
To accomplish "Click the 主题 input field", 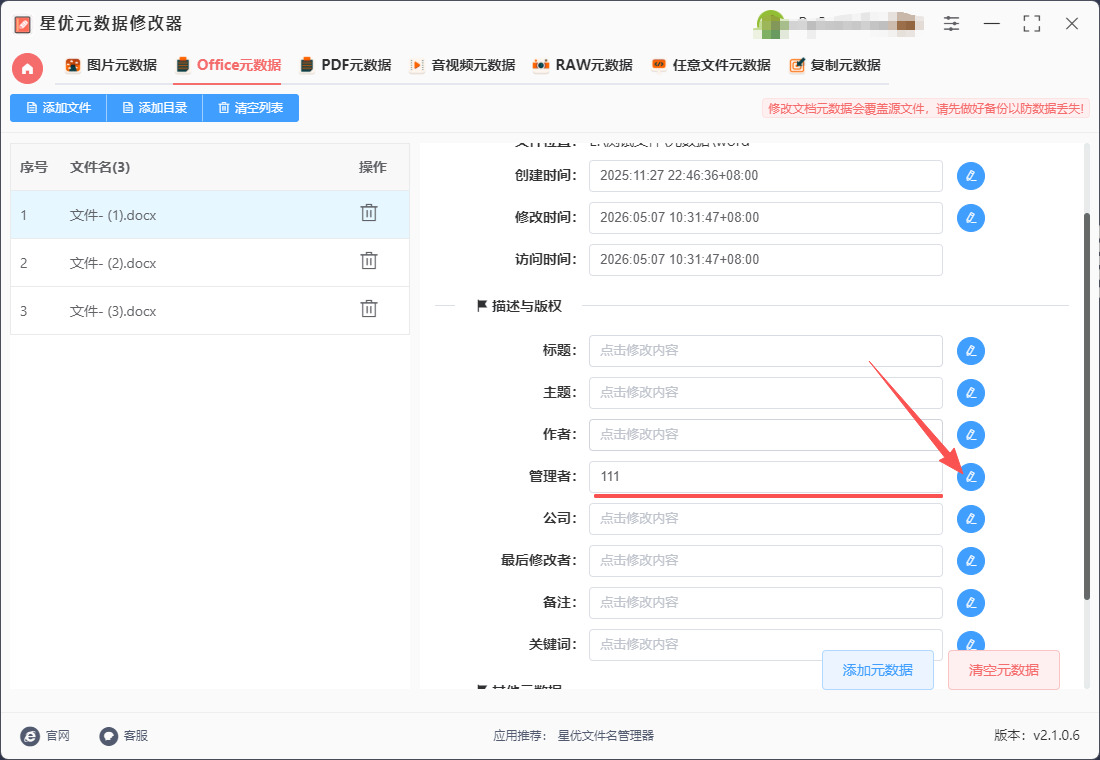I will click(765, 392).
